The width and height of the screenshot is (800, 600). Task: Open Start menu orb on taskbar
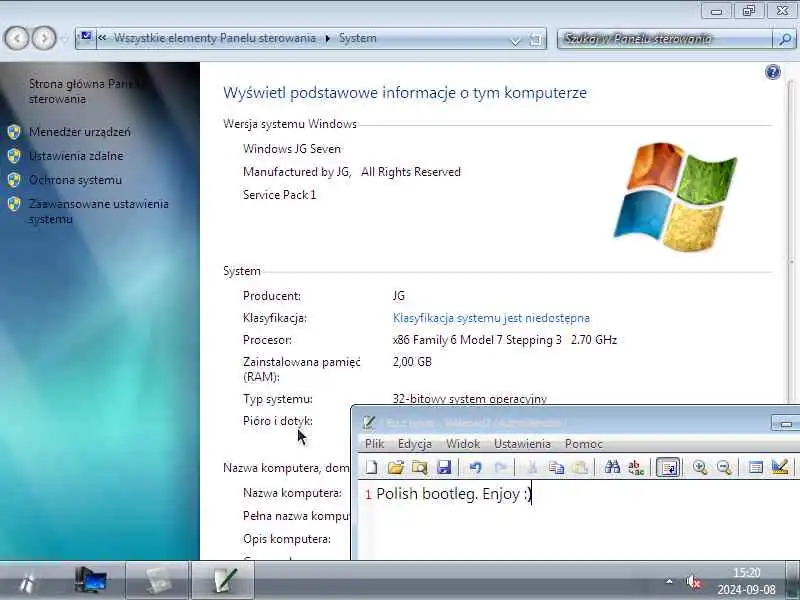(28, 582)
